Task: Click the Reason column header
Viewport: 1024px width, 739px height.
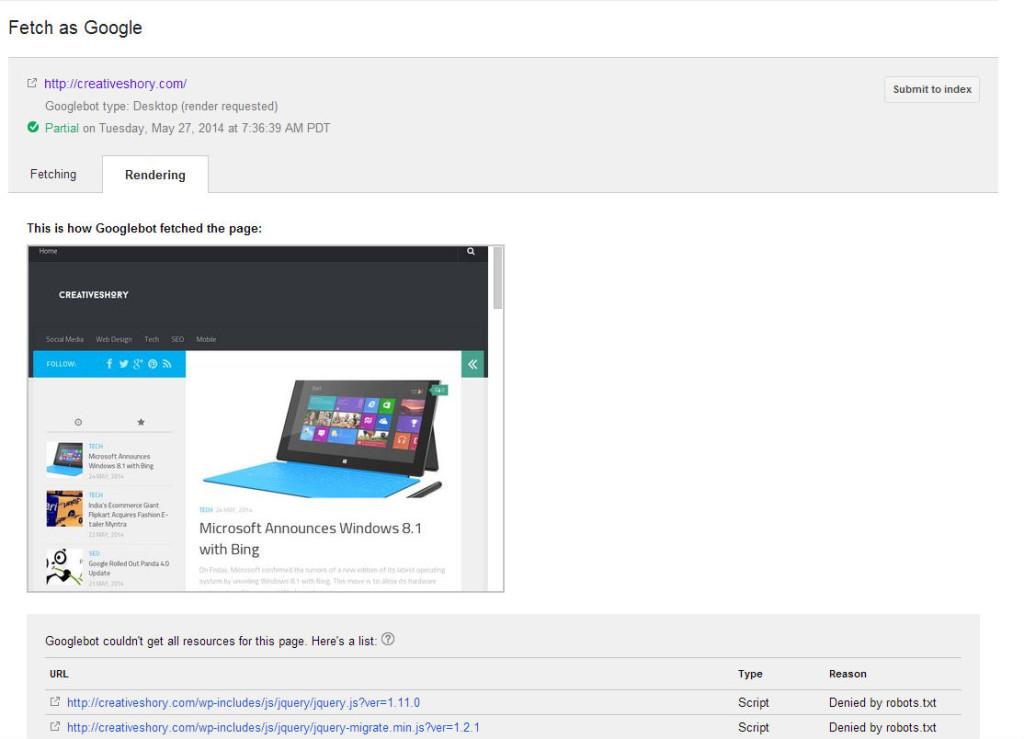Action: click(848, 674)
